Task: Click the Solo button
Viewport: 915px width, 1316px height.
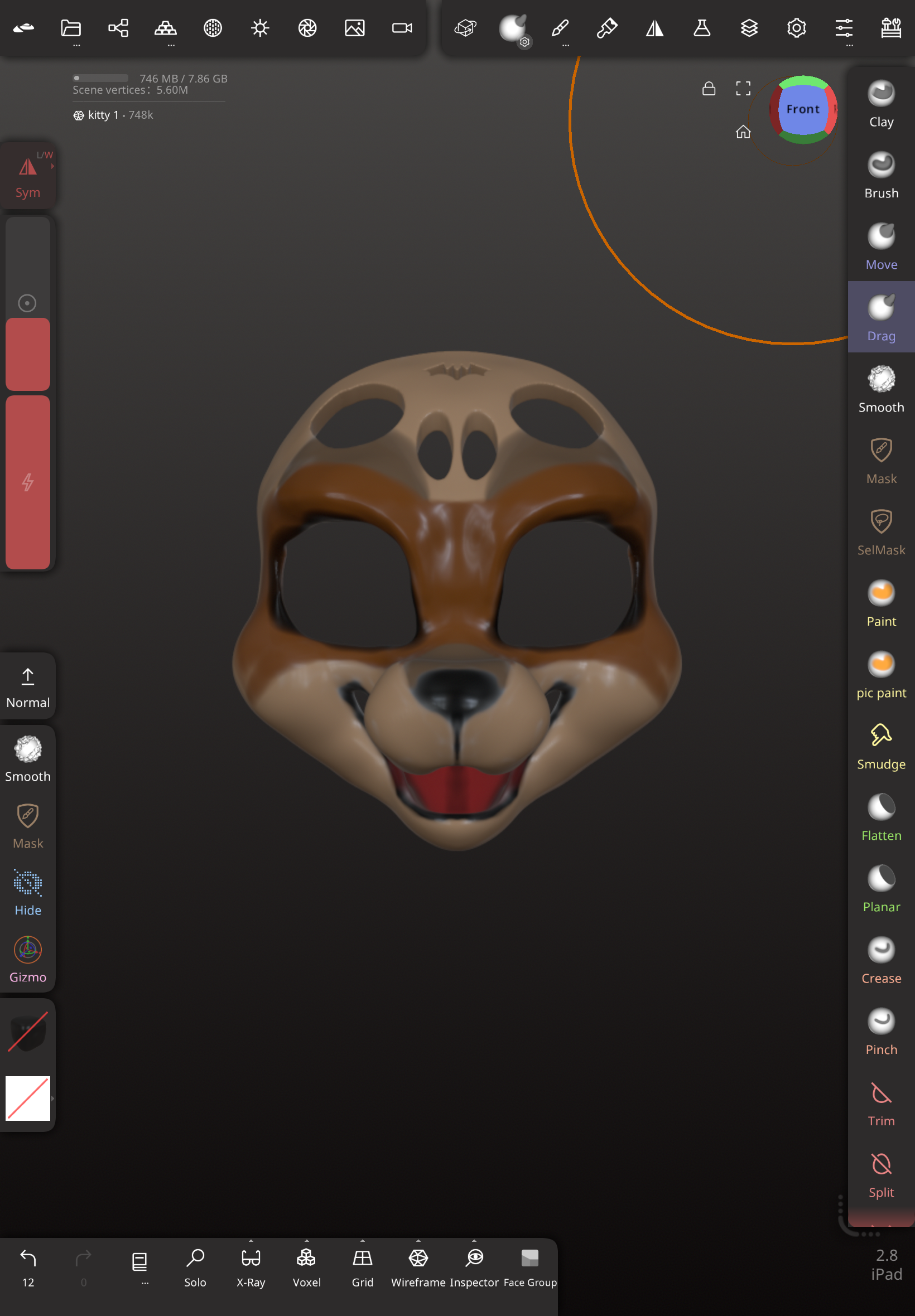Action: 195,1267
